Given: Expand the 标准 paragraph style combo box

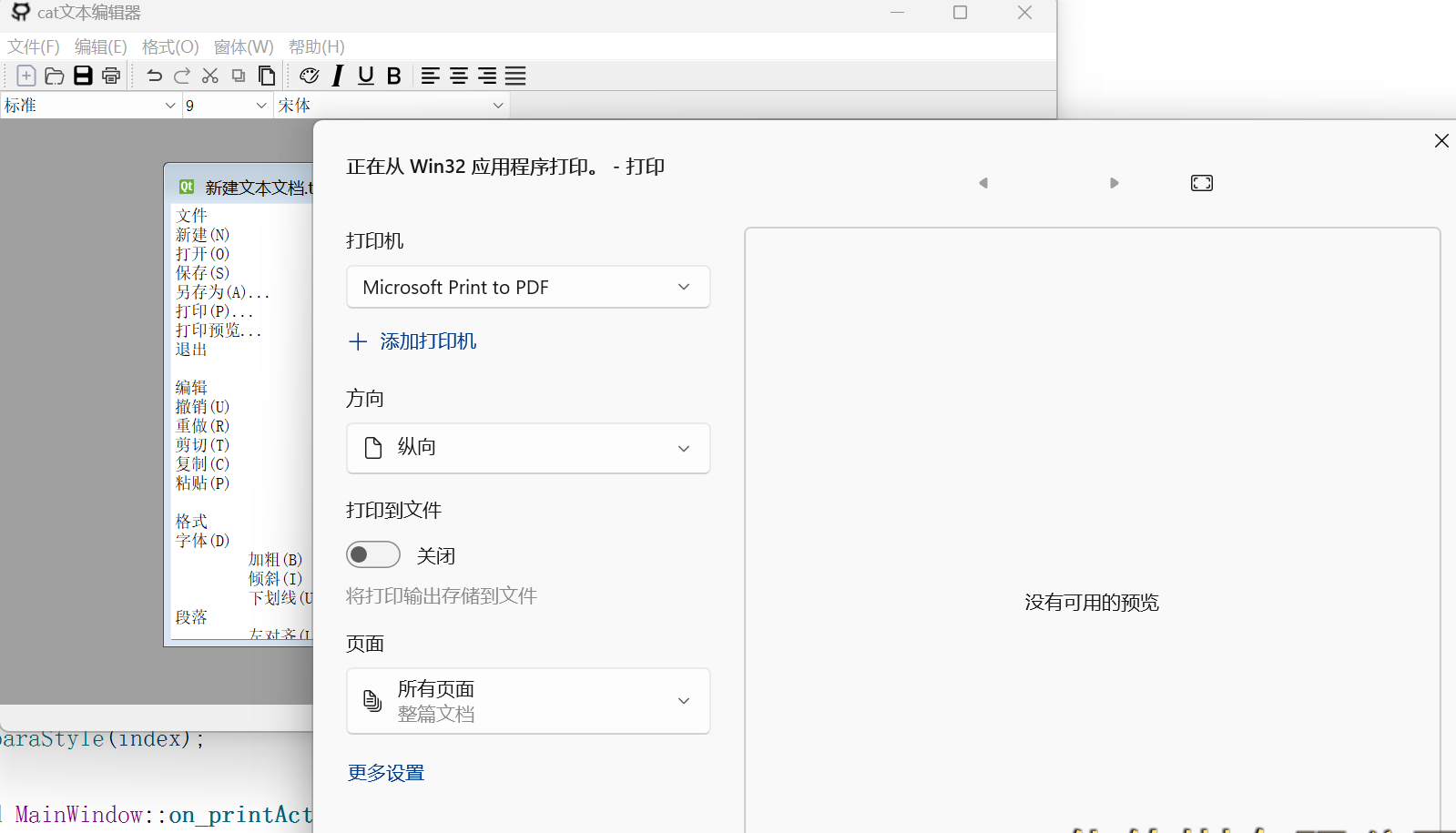Looking at the screenshot, I should 90,106.
